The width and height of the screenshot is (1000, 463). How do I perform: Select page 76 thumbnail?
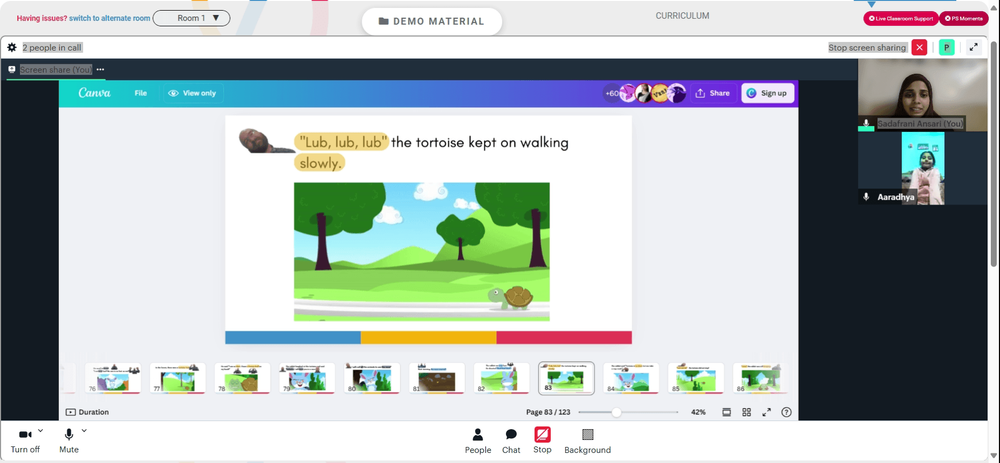click(x=113, y=378)
